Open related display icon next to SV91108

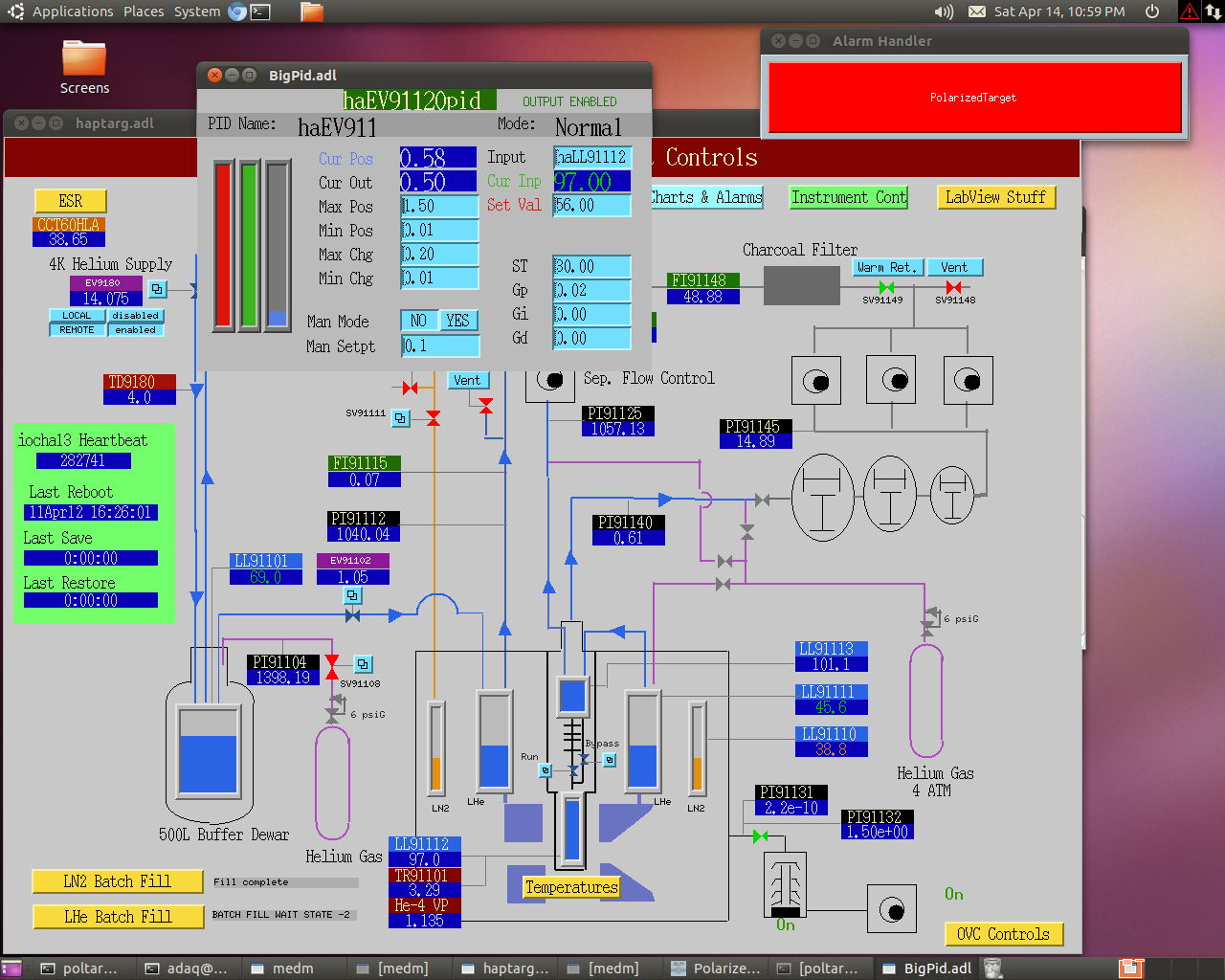363,663
